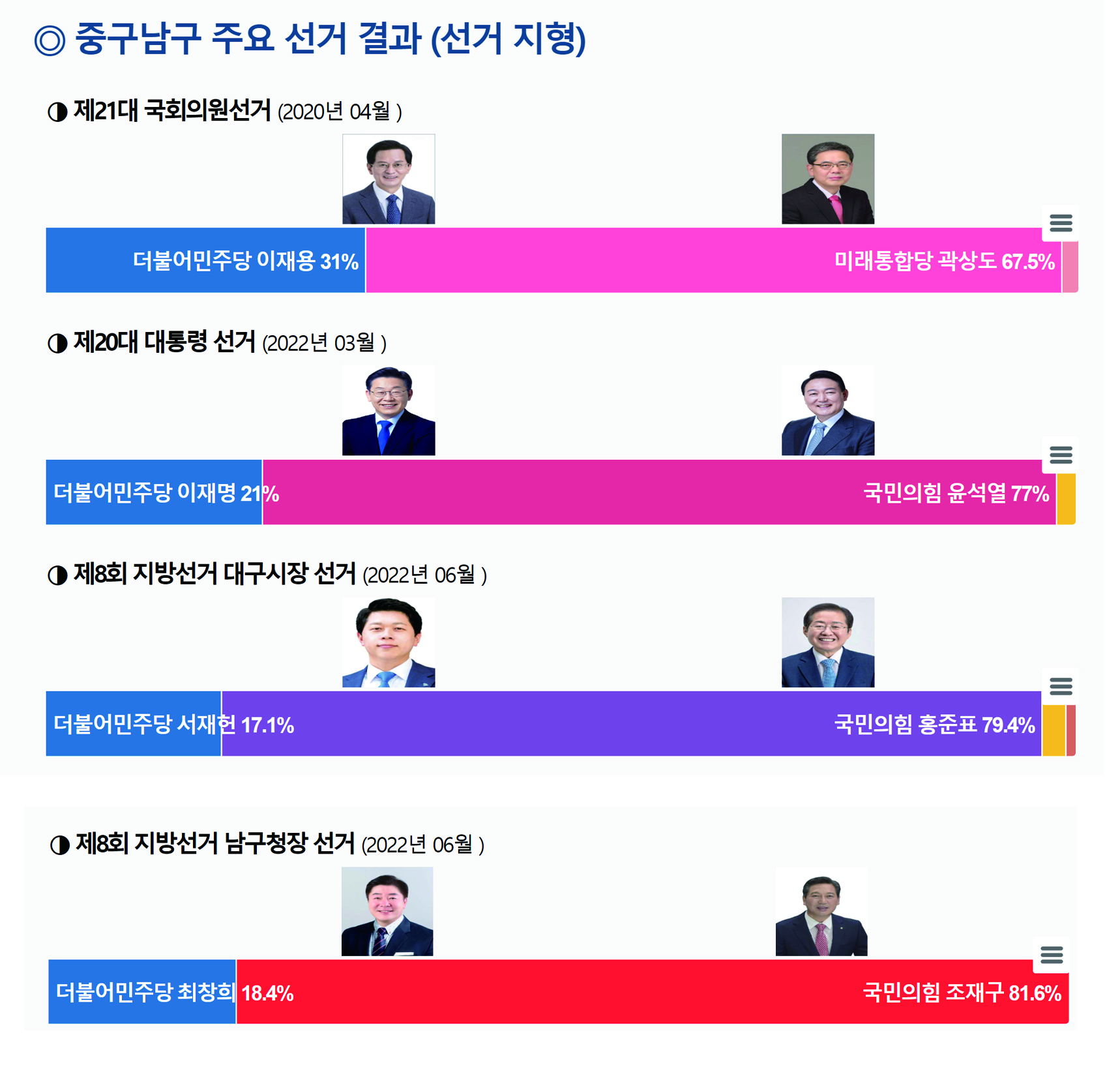Viewport: 1120px width, 1082px height.
Task: Click half-circle icon beside 대구시장 선거 heading
Action: (x=57, y=575)
